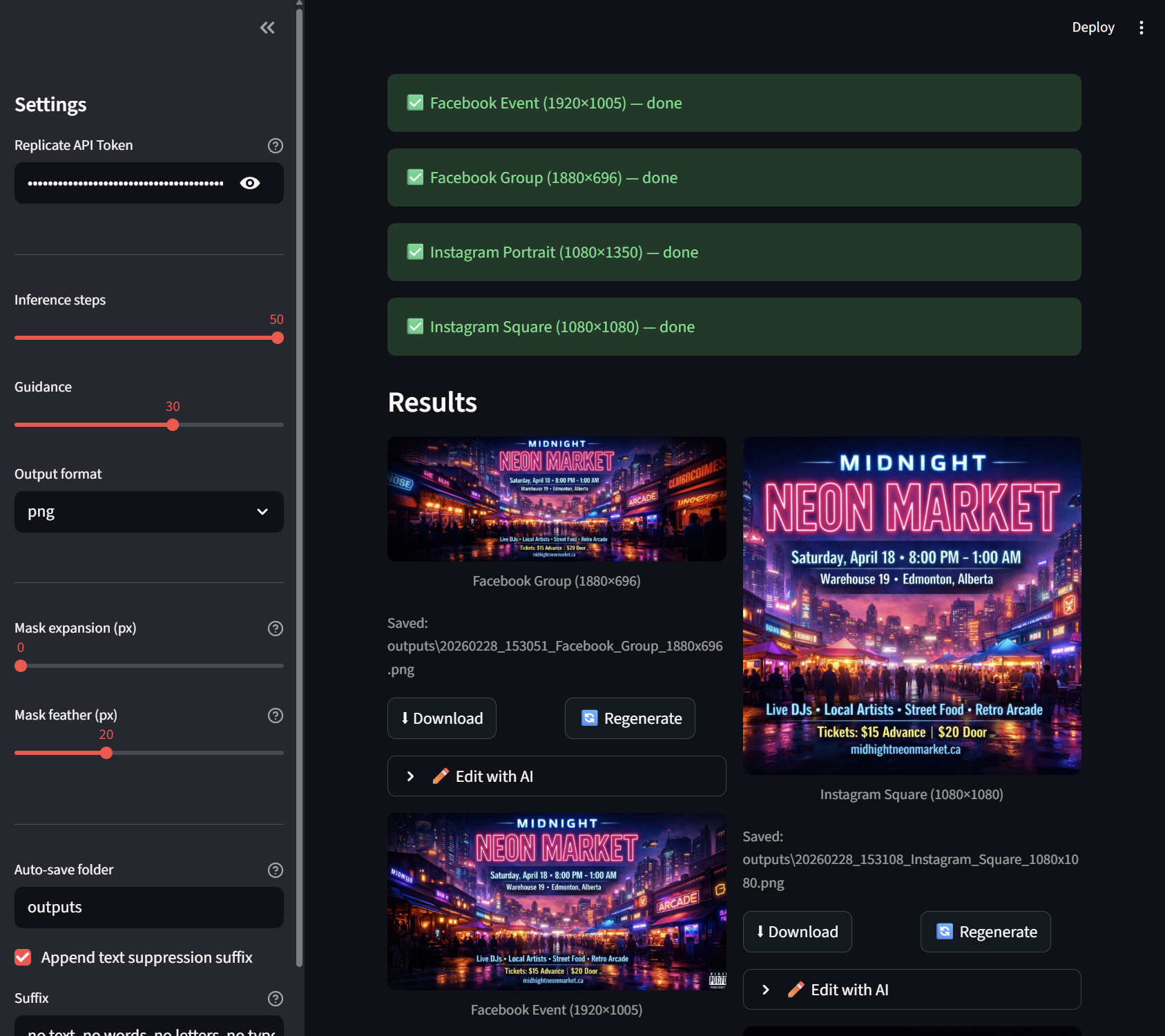Reveal the Replicate API Token value

[x=249, y=183]
